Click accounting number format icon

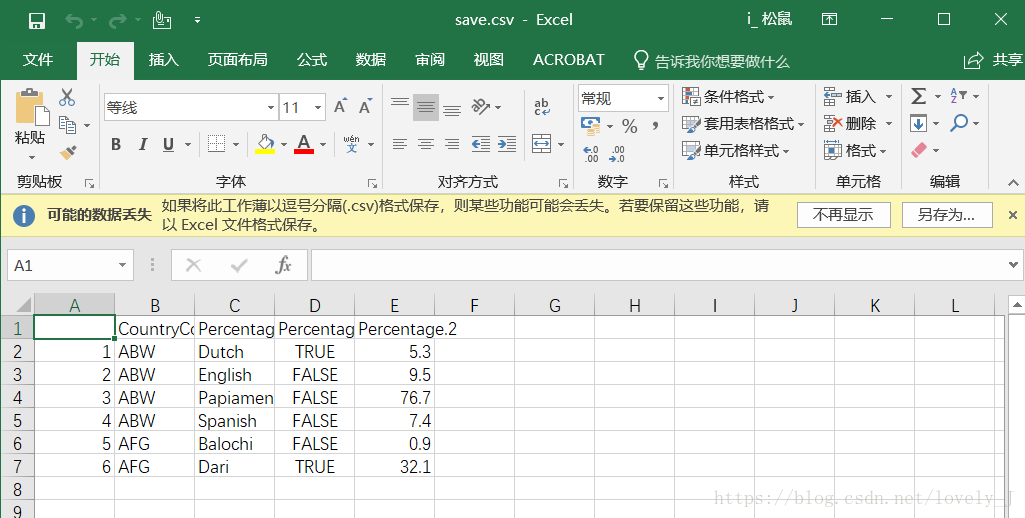pyautogui.click(x=590, y=125)
